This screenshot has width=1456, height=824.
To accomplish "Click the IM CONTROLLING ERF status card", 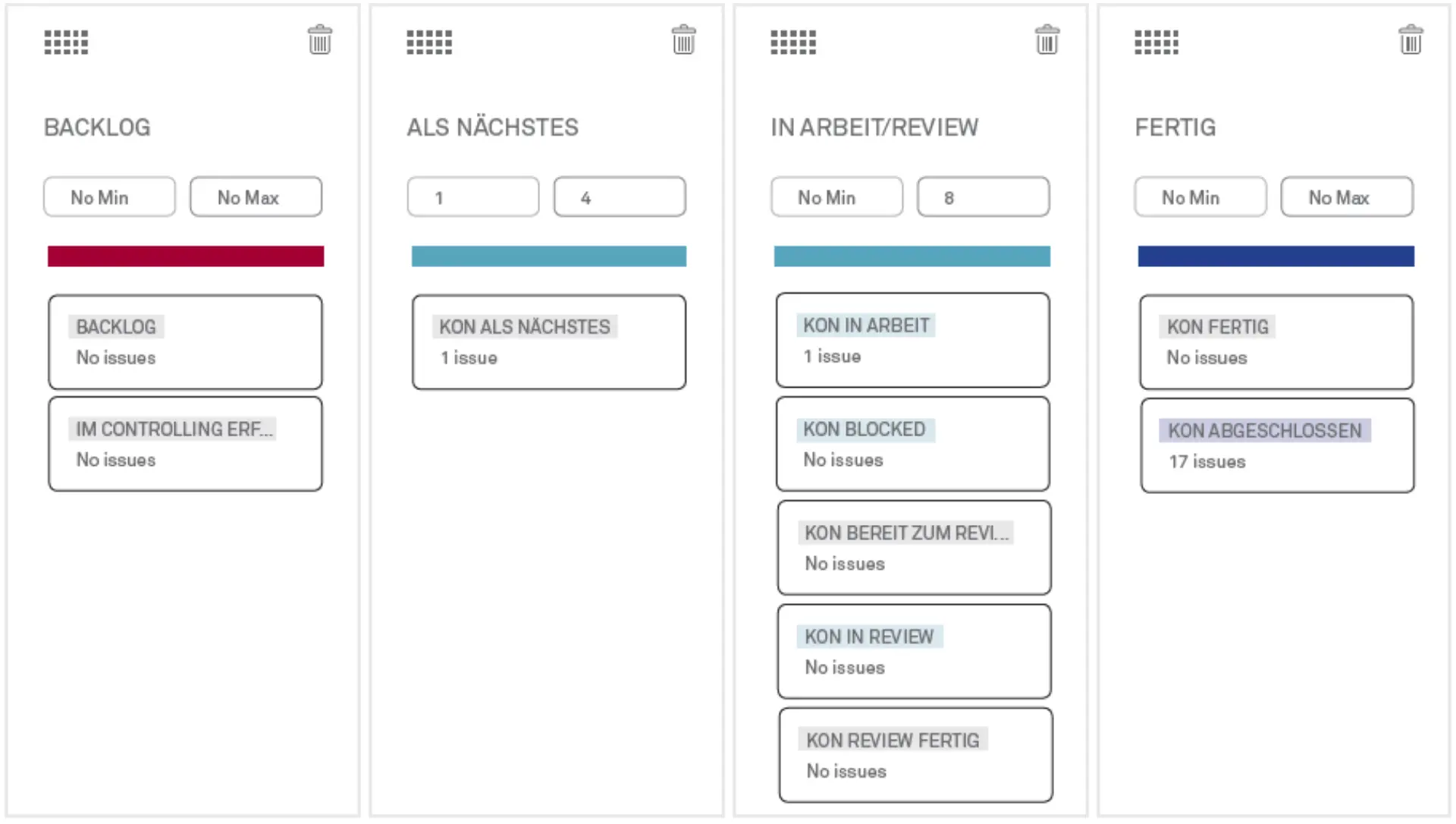I will tap(185, 444).
